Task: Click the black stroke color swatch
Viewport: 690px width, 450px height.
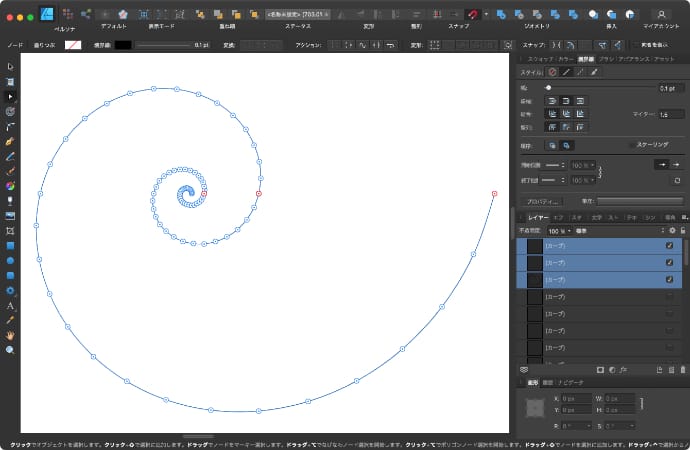Action: point(121,45)
